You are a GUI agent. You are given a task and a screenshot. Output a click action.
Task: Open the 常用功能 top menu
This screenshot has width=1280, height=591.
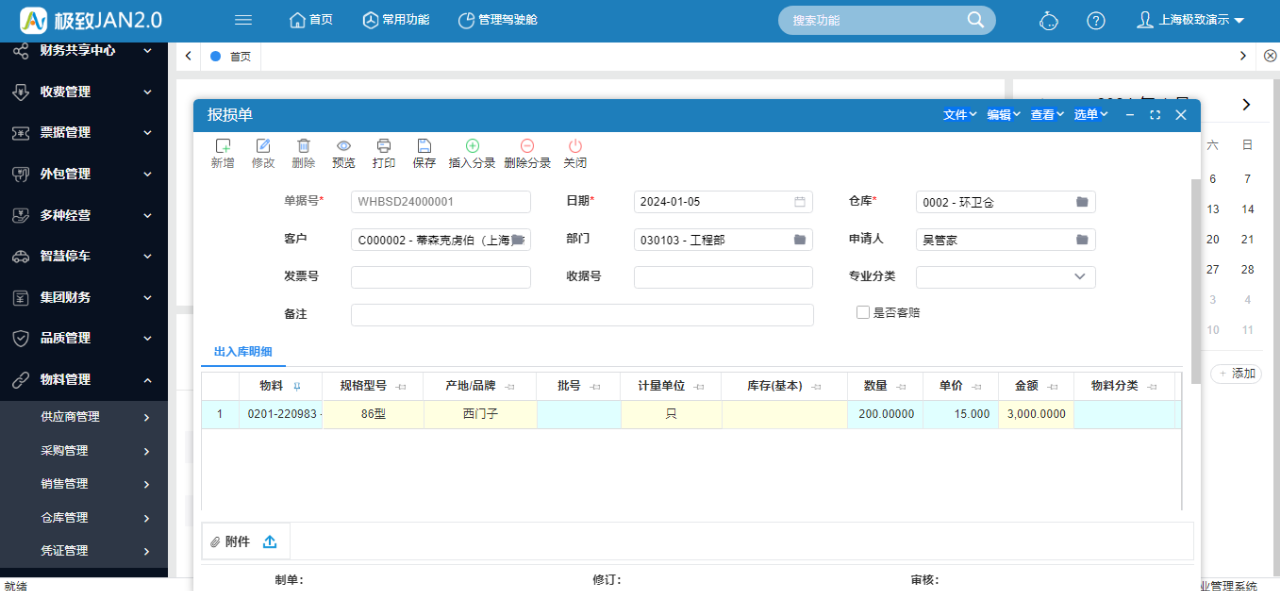[400, 20]
